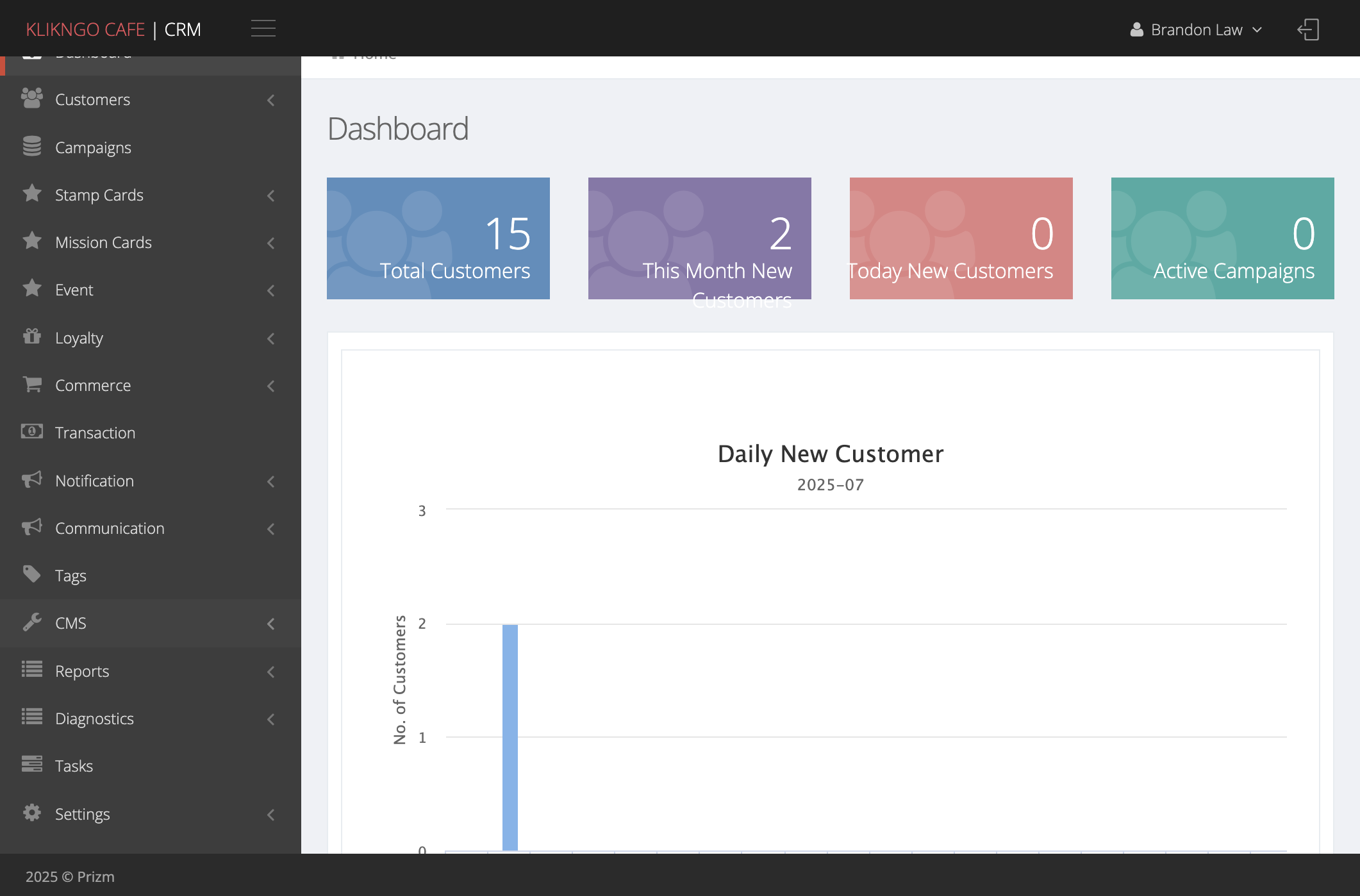
Task: Click the Notification megaphone icon
Action: click(32, 479)
